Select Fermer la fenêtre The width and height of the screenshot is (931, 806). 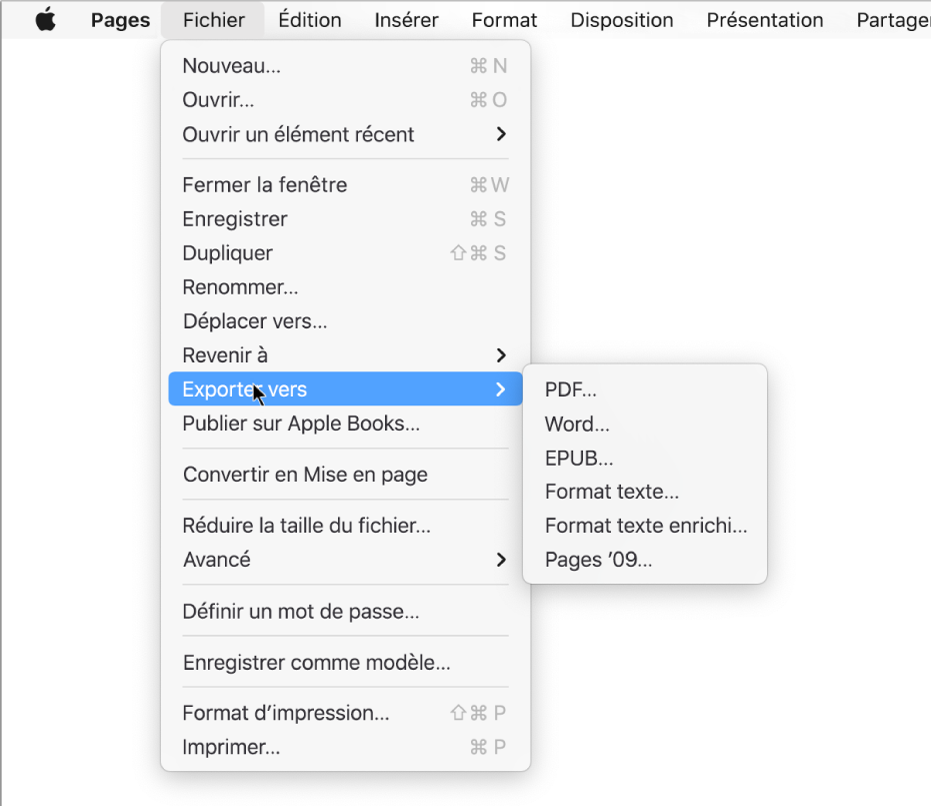[345, 185]
